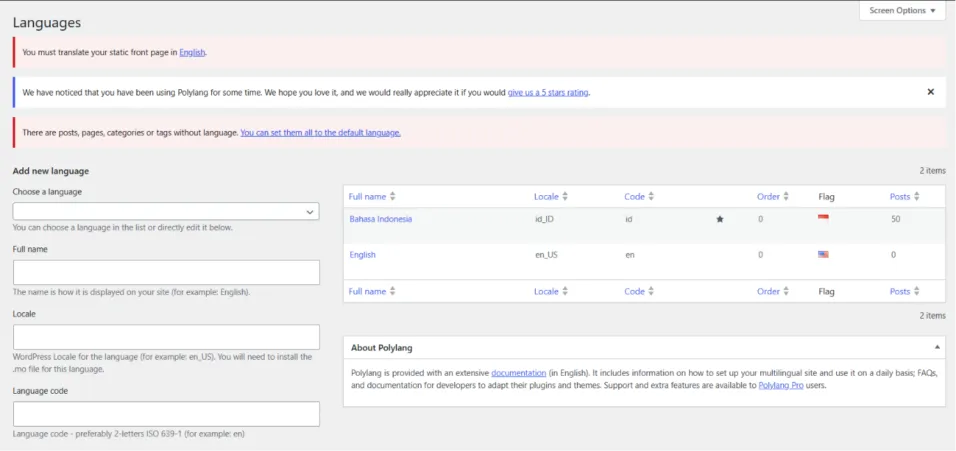Image resolution: width=956 pixels, height=451 pixels.
Task: Collapse the About Polylang panel
Action: [936, 347]
